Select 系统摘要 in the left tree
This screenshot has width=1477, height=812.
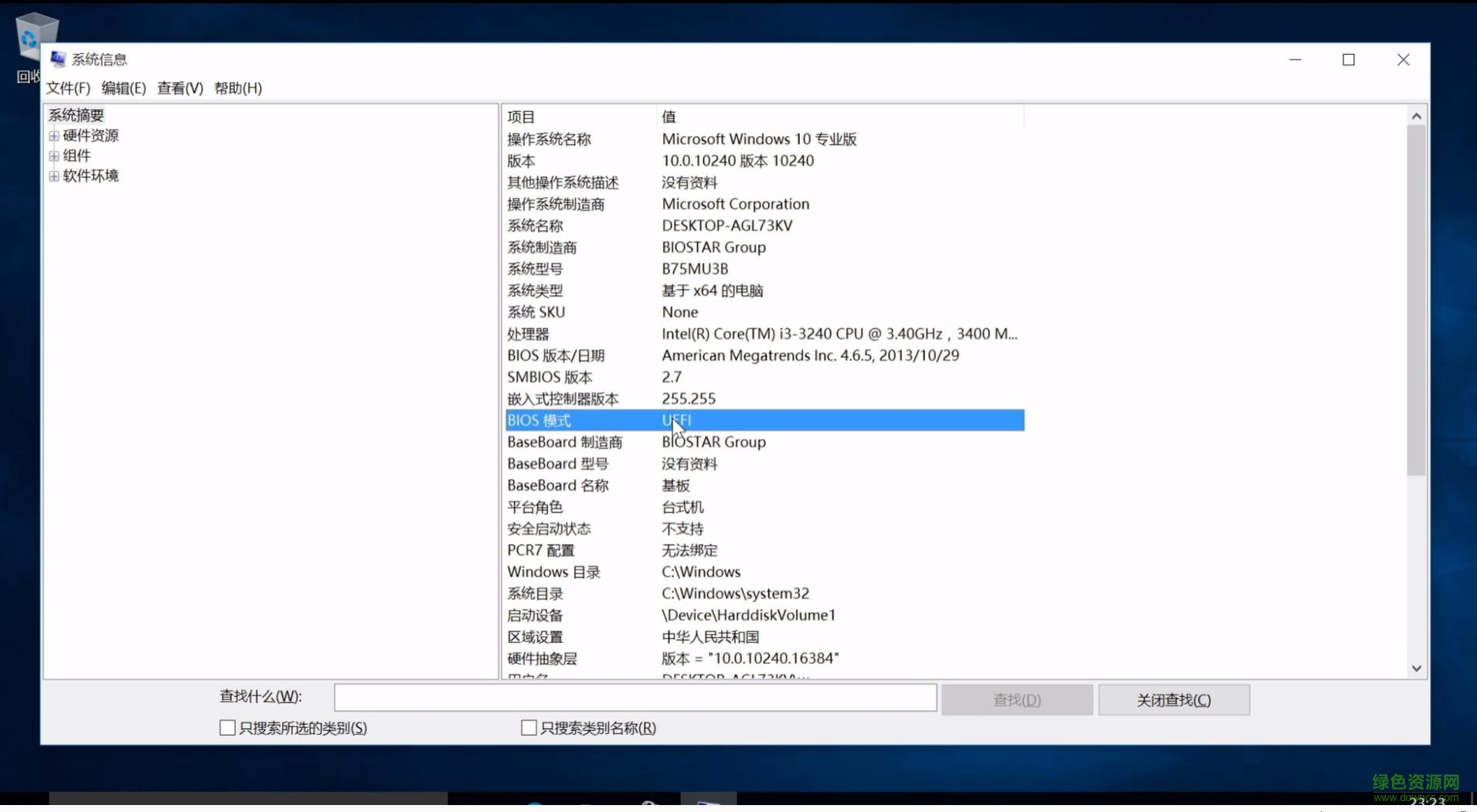[x=75, y=114]
